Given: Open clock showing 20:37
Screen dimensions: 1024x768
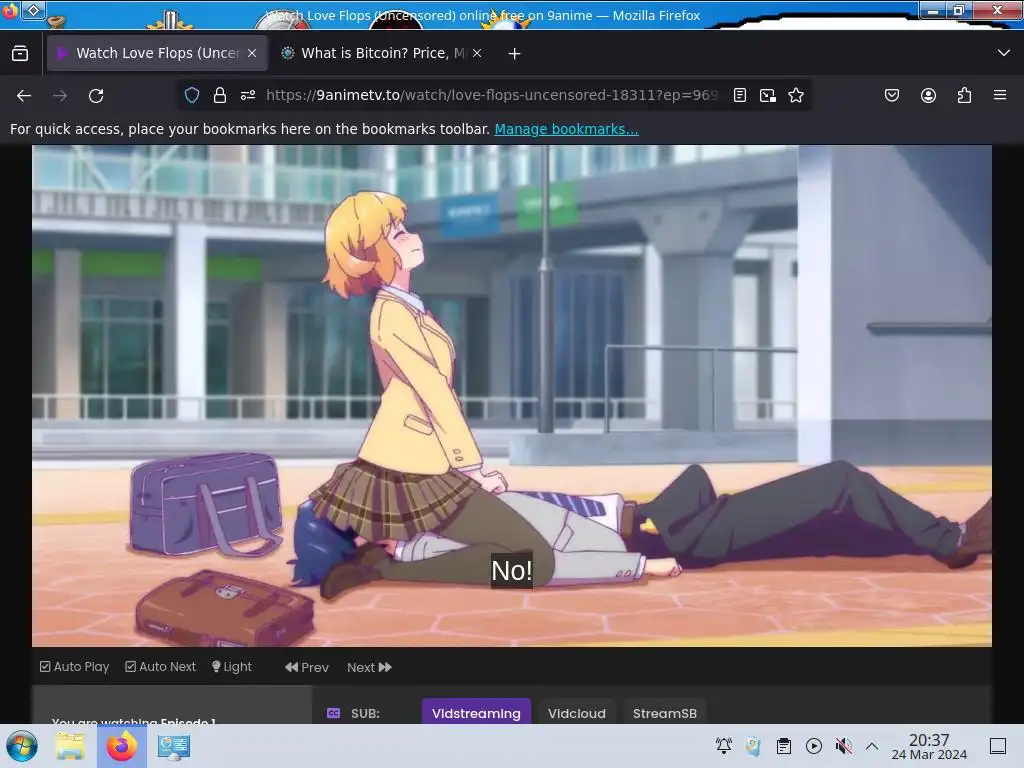Looking at the screenshot, I should click(x=929, y=746).
